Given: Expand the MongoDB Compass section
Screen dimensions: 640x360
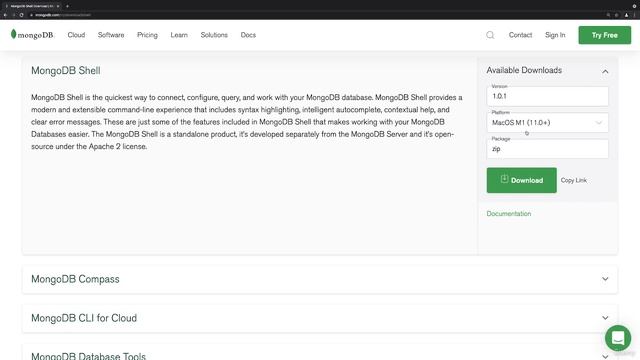Looking at the screenshot, I should 320,279.
